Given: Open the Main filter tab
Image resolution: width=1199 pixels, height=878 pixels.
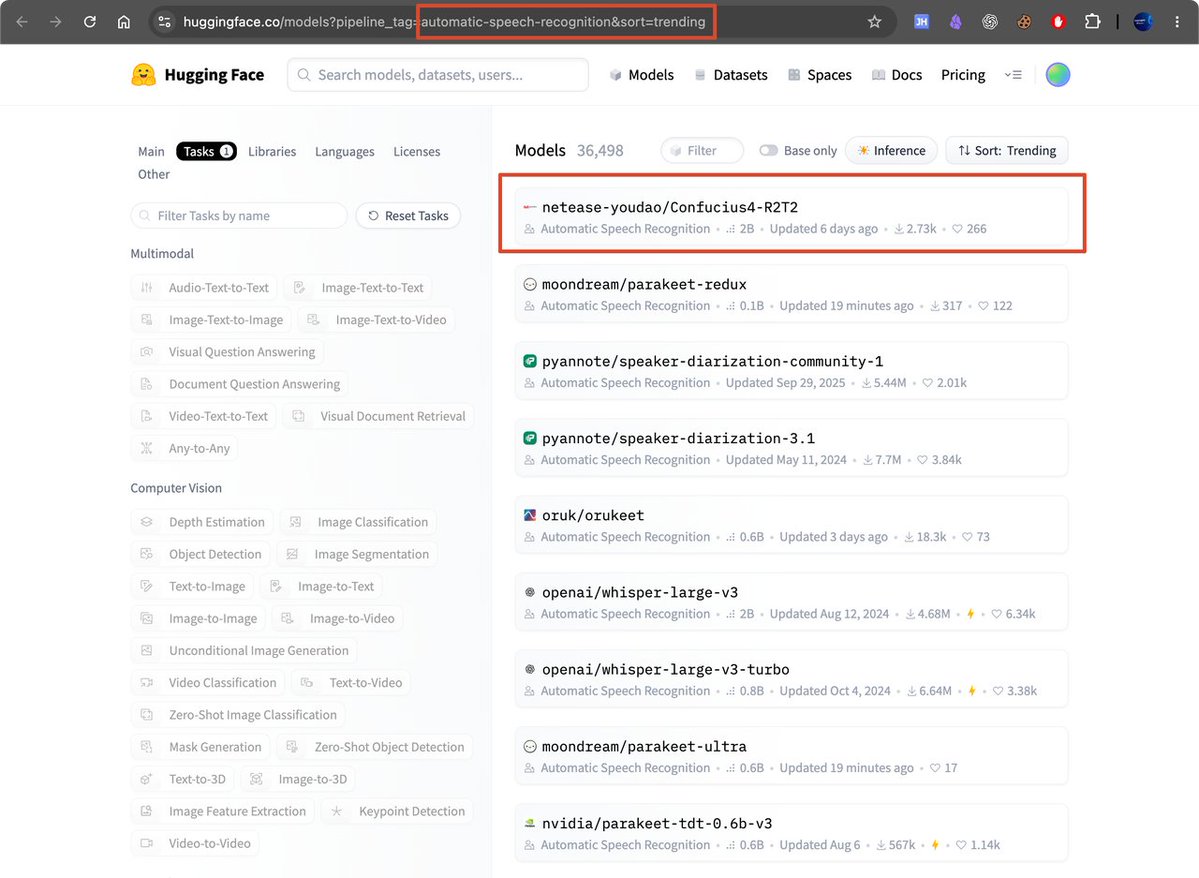Looking at the screenshot, I should click(x=151, y=151).
